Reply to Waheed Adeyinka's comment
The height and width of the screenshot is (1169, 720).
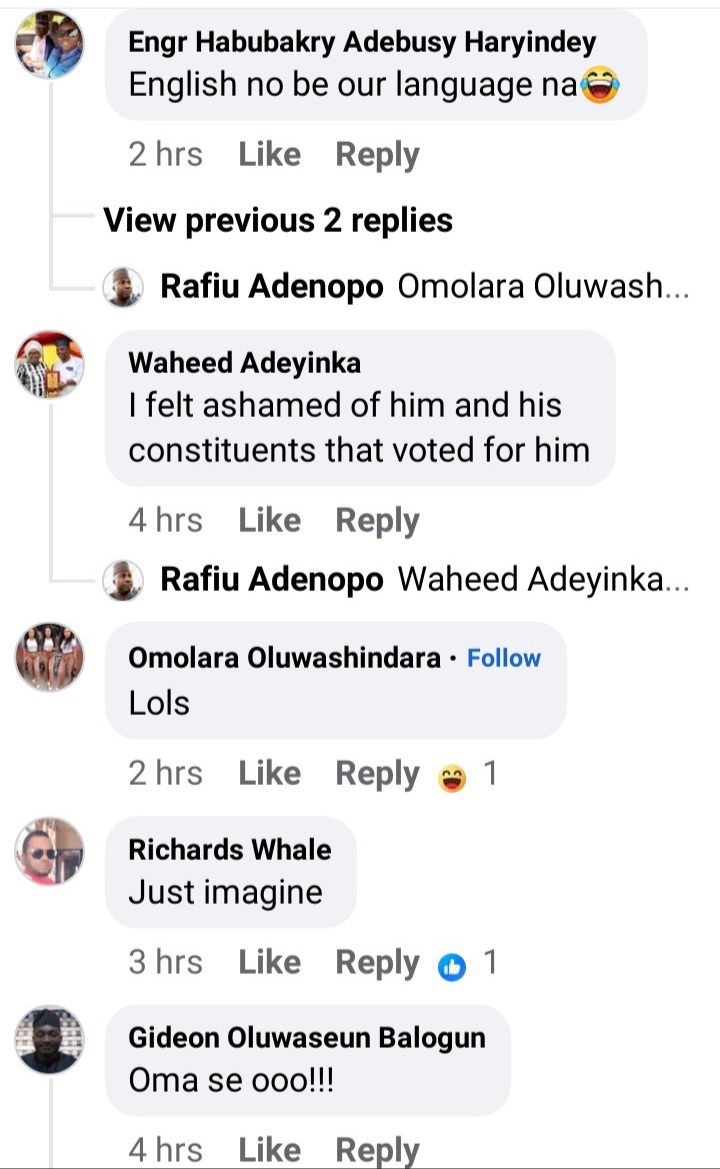click(377, 521)
